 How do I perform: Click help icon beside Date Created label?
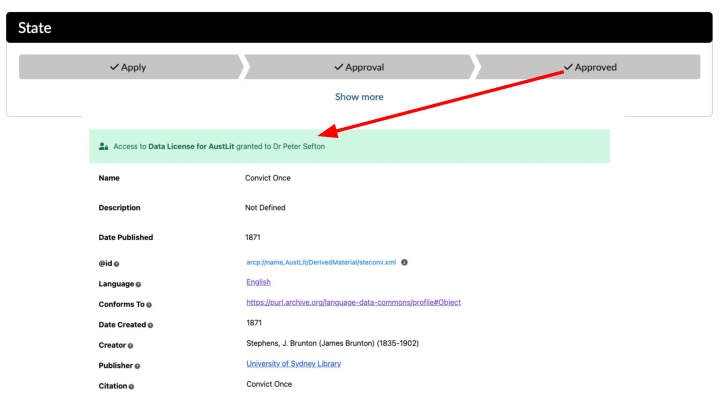coord(150,325)
